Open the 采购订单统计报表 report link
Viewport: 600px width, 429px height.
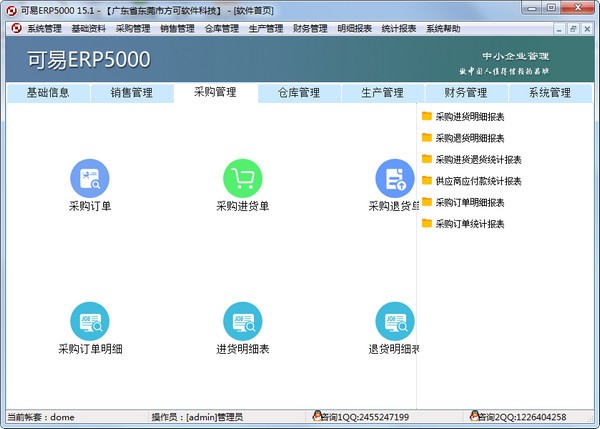[470, 224]
